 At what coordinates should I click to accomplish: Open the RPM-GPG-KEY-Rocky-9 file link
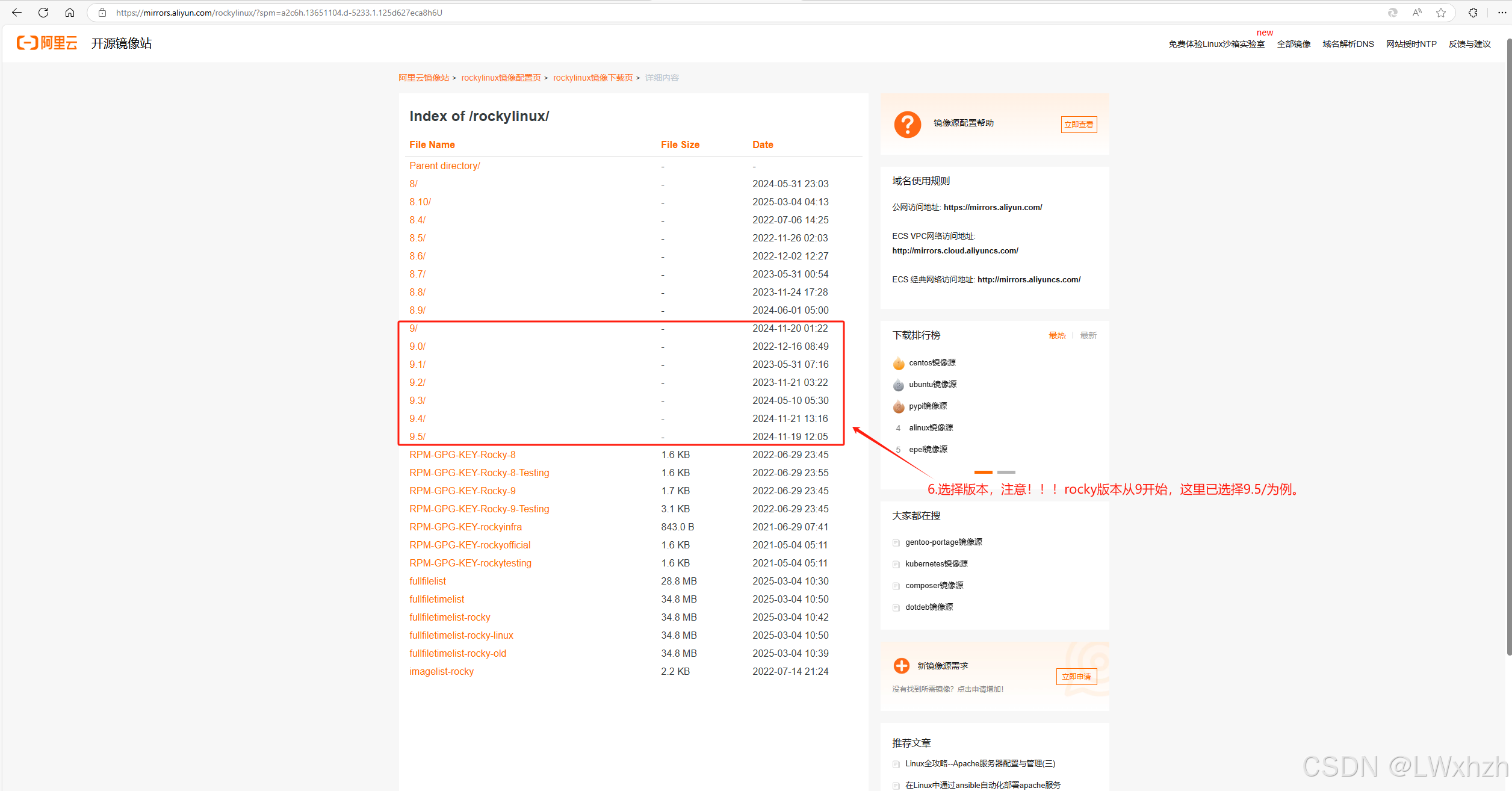click(x=462, y=491)
